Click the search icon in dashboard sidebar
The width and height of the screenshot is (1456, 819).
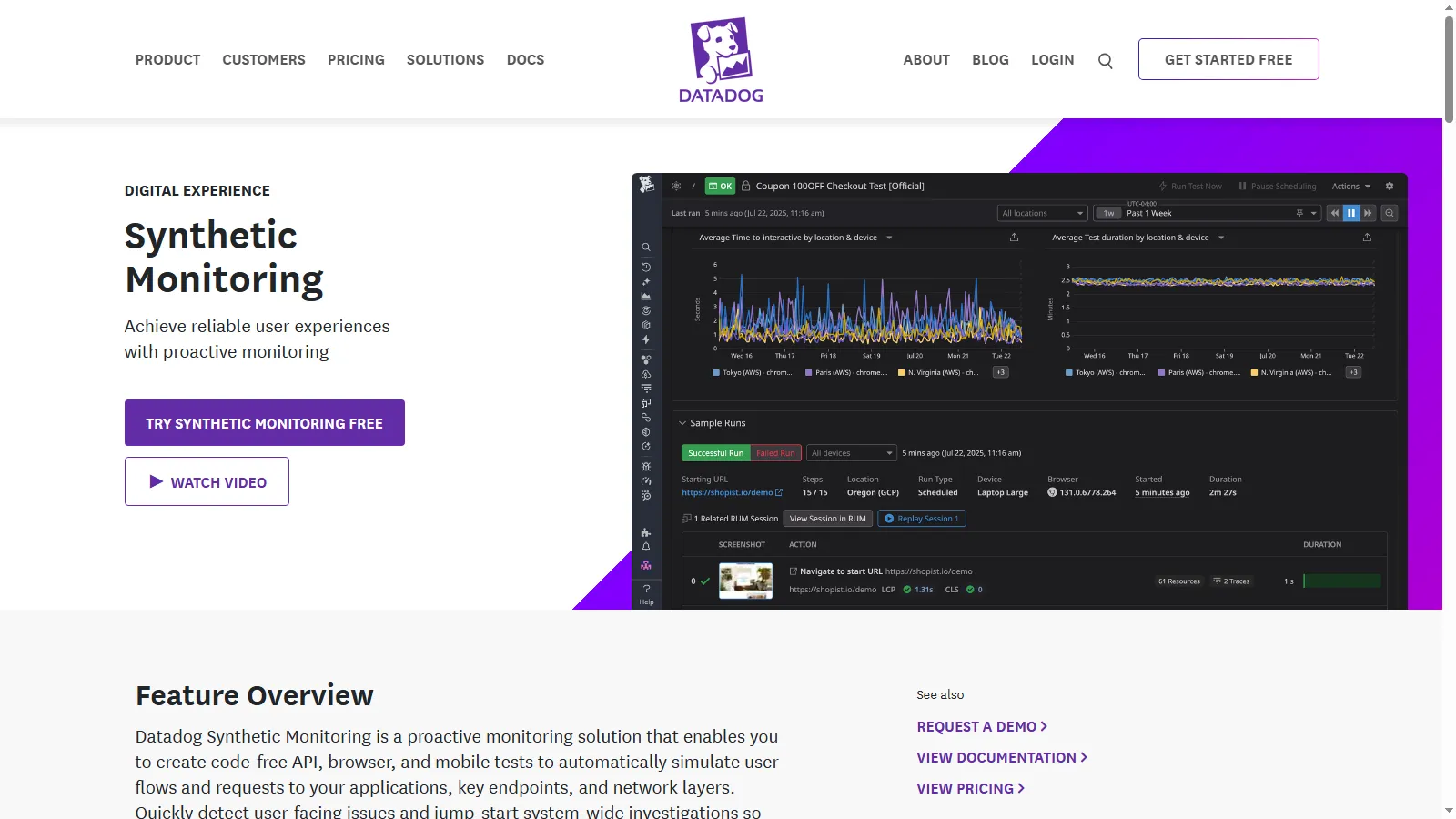coord(646,247)
